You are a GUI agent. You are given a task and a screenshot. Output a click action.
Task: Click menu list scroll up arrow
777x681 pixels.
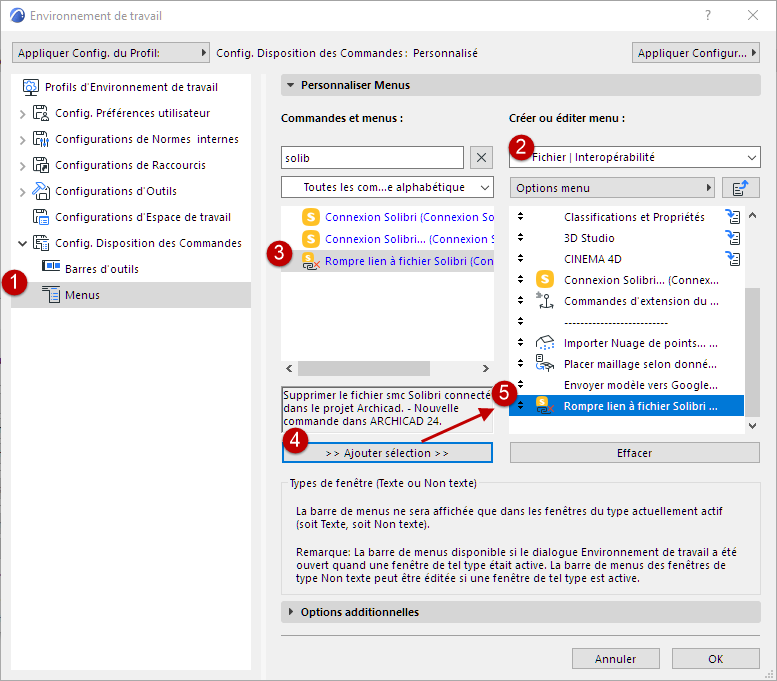tap(752, 215)
